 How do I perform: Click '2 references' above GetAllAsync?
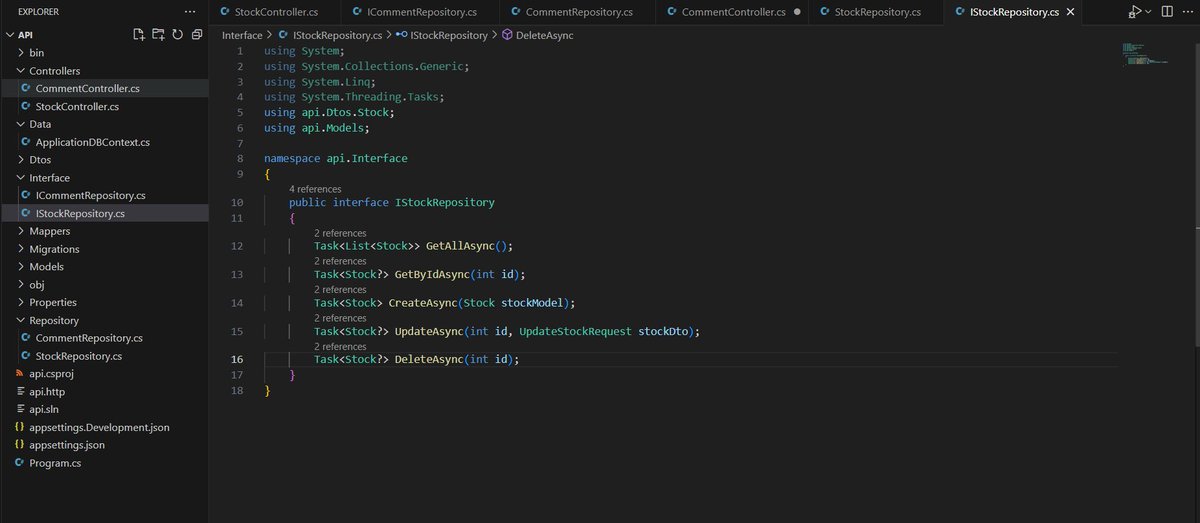coord(340,233)
